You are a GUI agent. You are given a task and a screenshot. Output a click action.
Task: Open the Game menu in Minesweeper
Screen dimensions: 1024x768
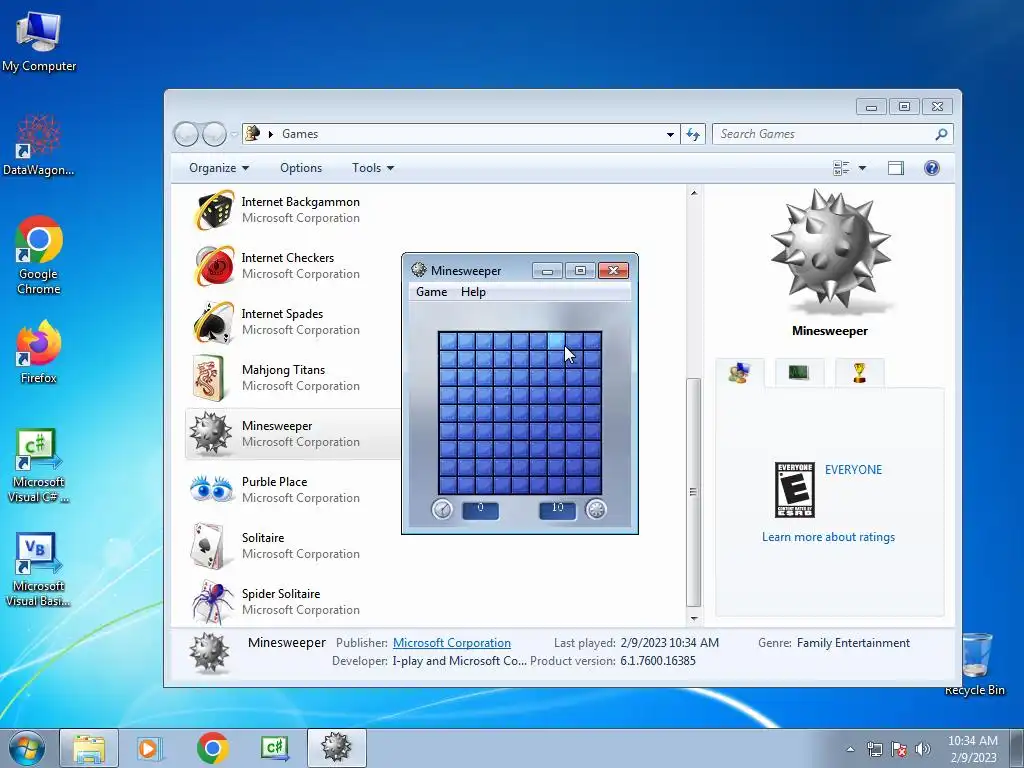[432, 292]
